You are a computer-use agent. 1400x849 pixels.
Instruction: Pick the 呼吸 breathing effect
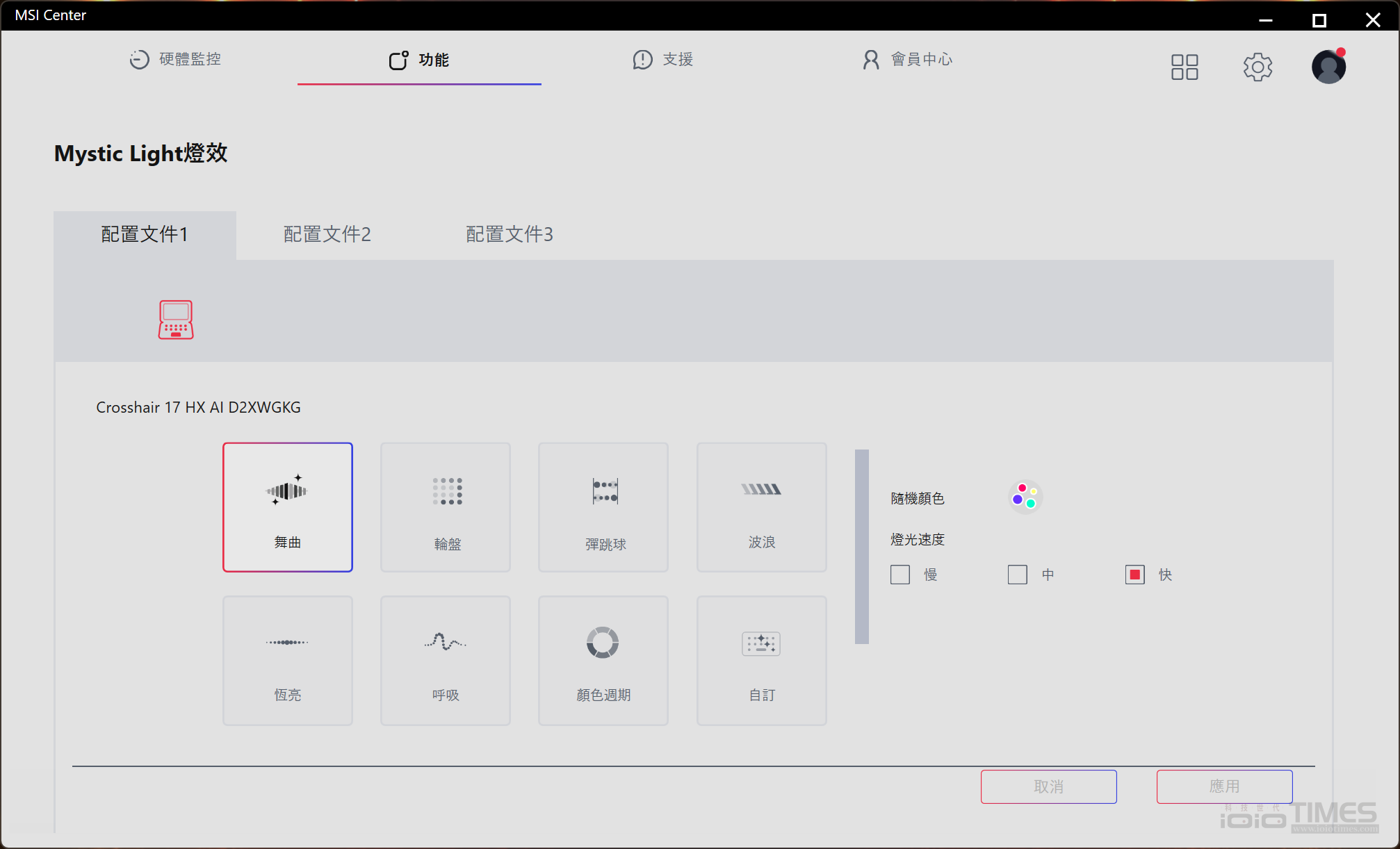tap(445, 661)
